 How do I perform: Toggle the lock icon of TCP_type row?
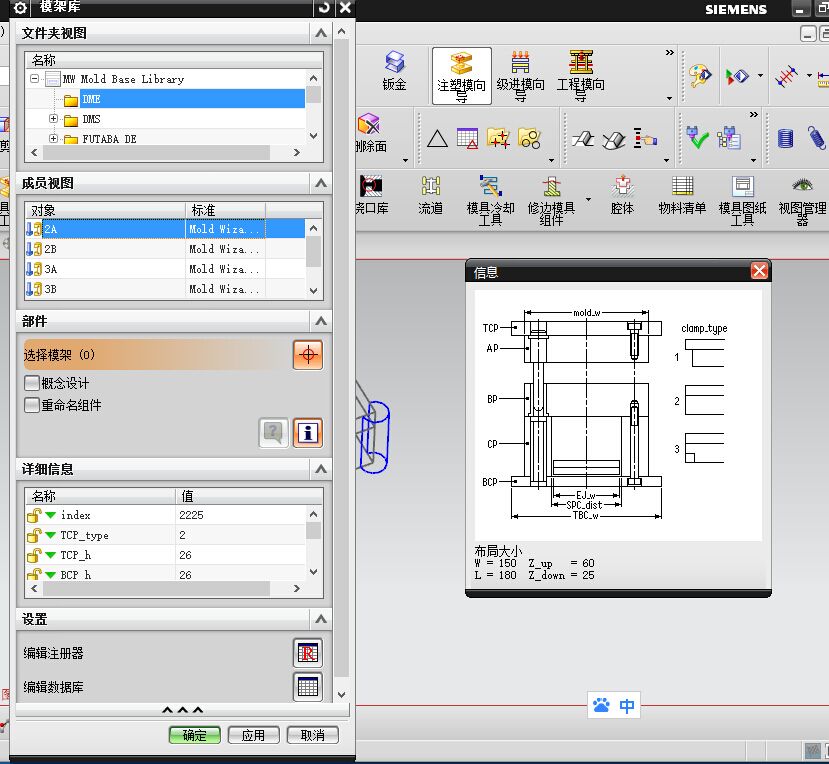tap(34, 535)
